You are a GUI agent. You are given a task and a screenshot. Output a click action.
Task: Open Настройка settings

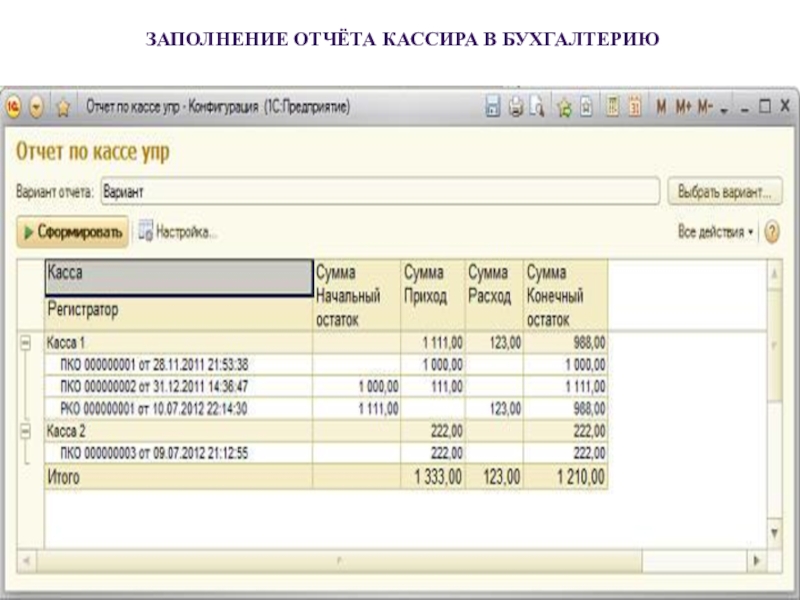[178, 232]
